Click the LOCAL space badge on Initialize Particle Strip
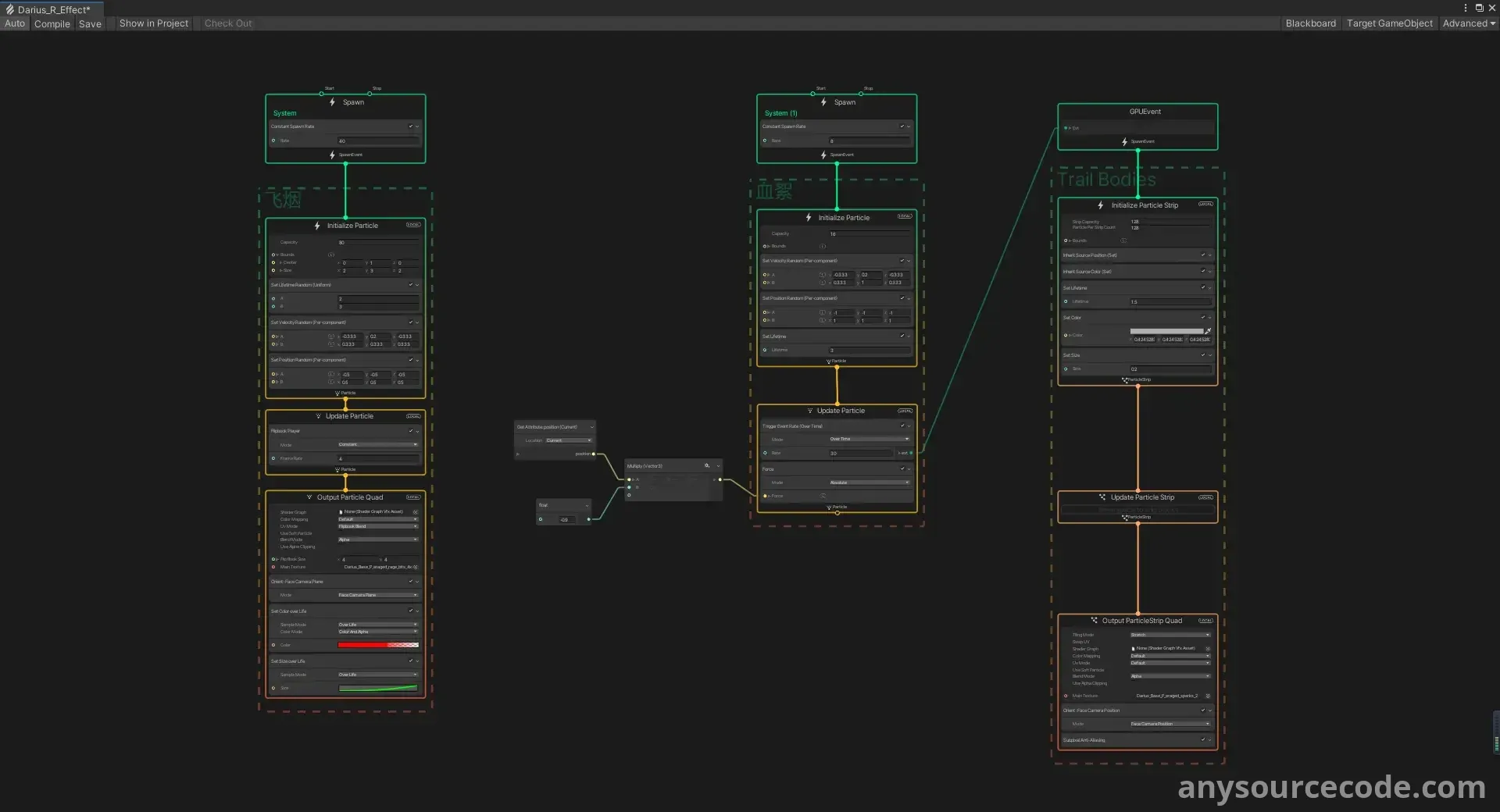 [x=1205, y=205]
